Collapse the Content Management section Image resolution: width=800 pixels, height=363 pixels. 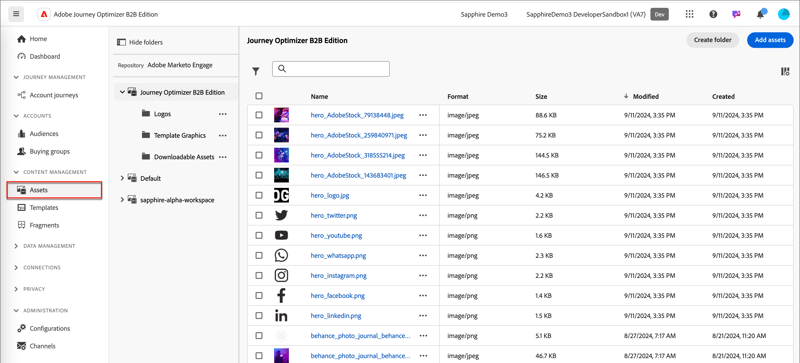click(x=16, y=172)
